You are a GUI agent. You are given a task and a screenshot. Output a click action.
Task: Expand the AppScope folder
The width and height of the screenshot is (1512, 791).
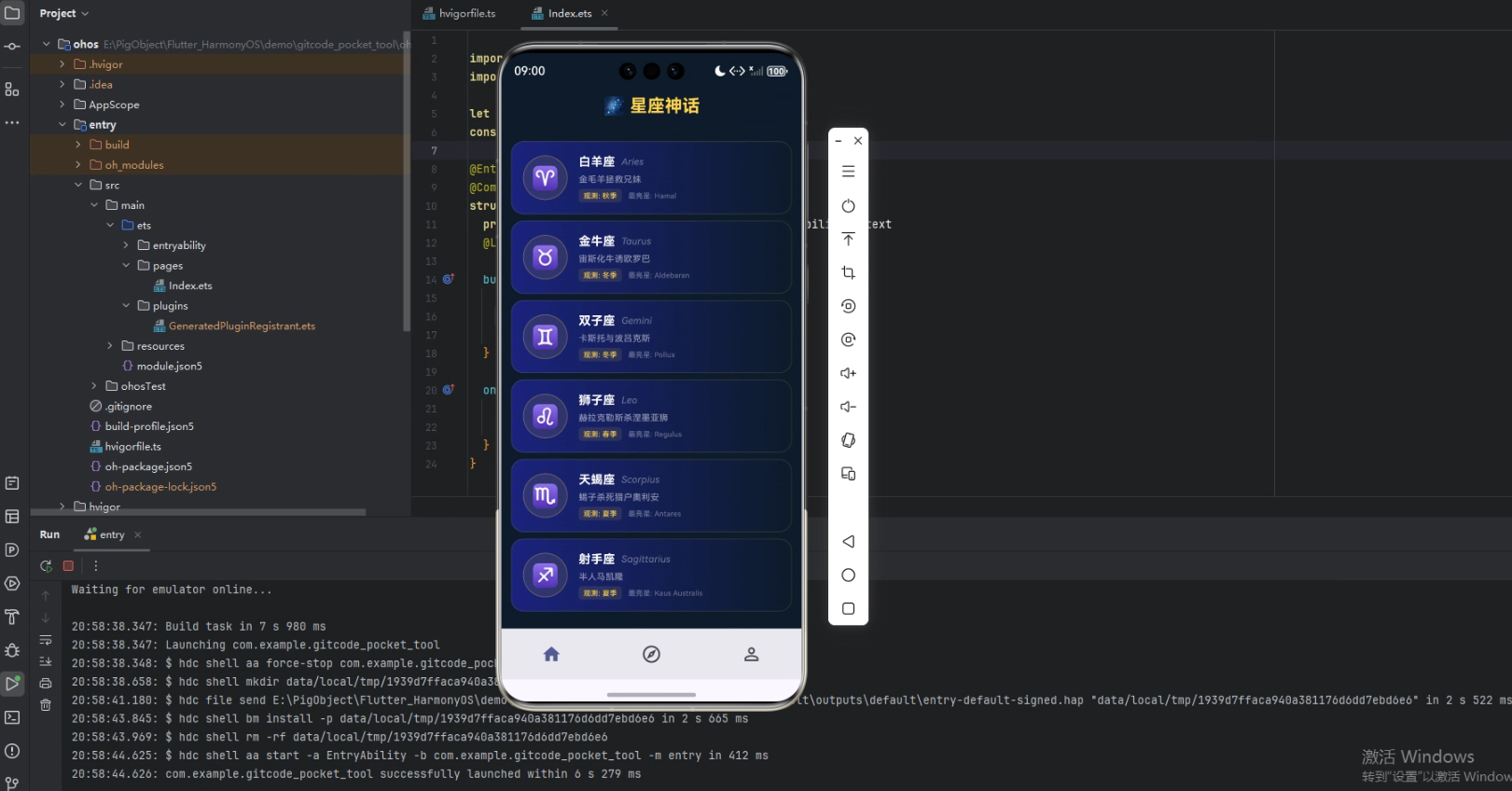click(62, 104)
